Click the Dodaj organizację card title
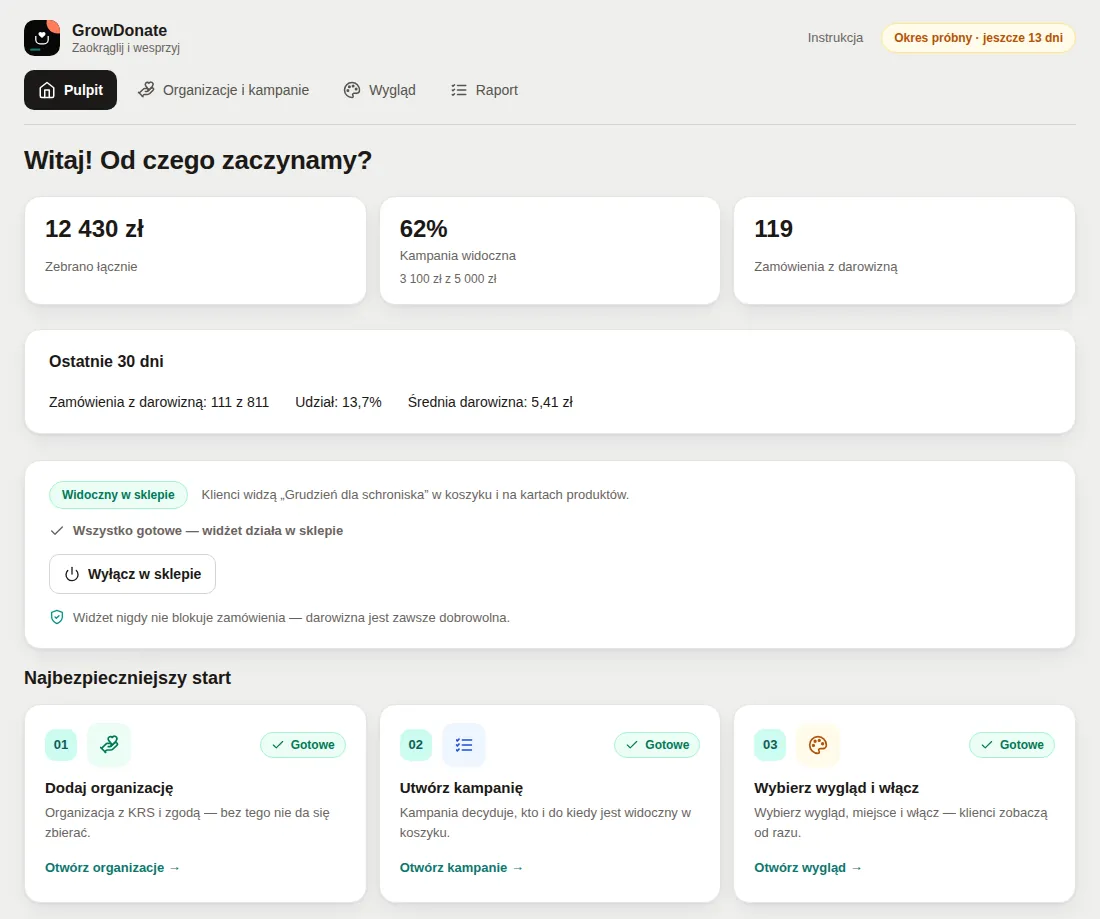 click(x=109, y=788)
